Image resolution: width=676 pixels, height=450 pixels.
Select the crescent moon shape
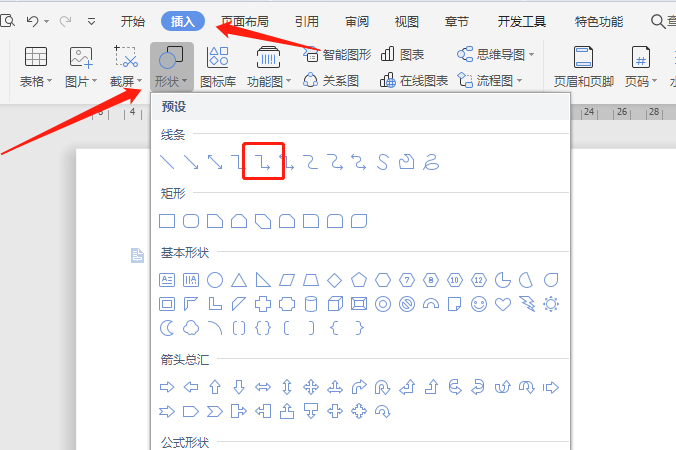167,328
